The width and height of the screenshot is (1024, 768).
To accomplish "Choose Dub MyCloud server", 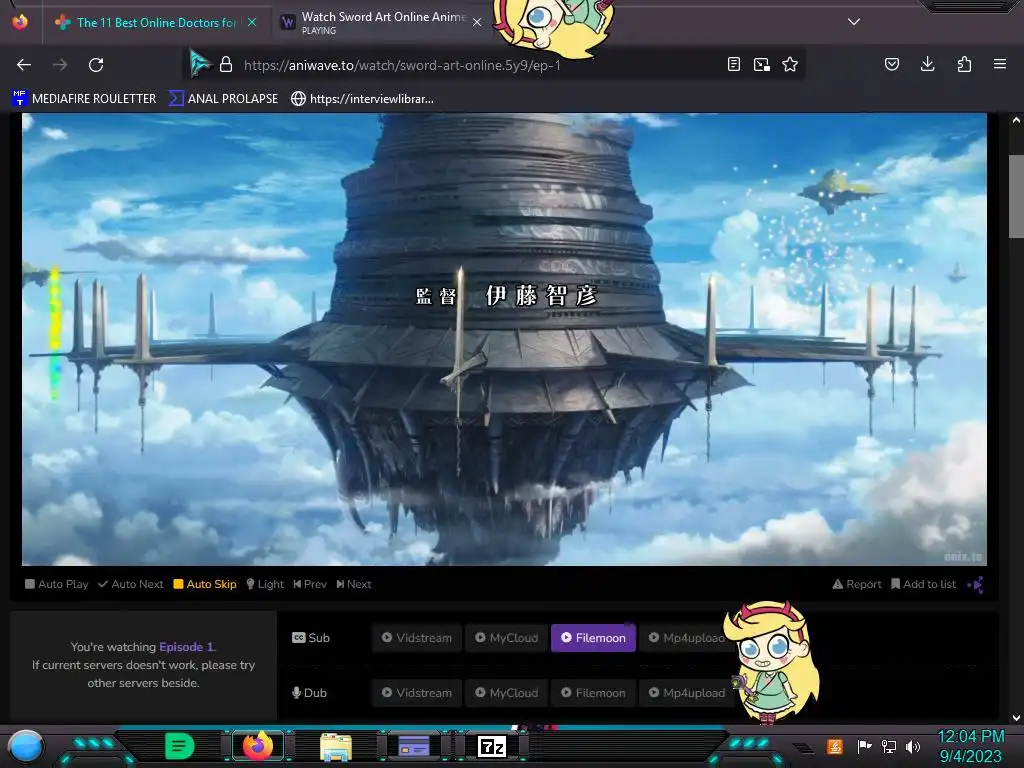I will (x=506, y=692).
